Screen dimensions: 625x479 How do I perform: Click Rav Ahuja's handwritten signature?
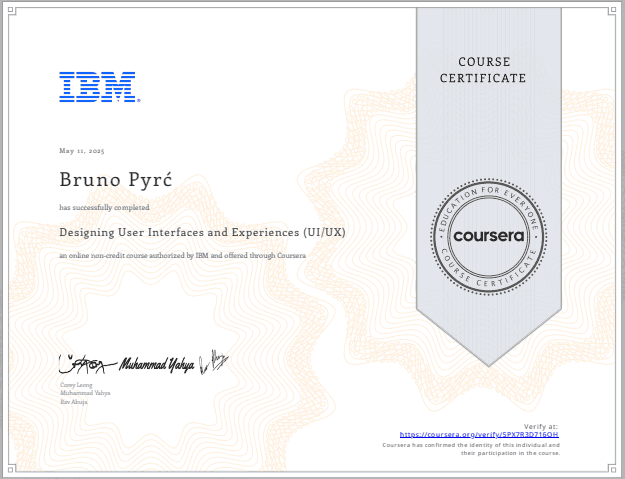214,362
